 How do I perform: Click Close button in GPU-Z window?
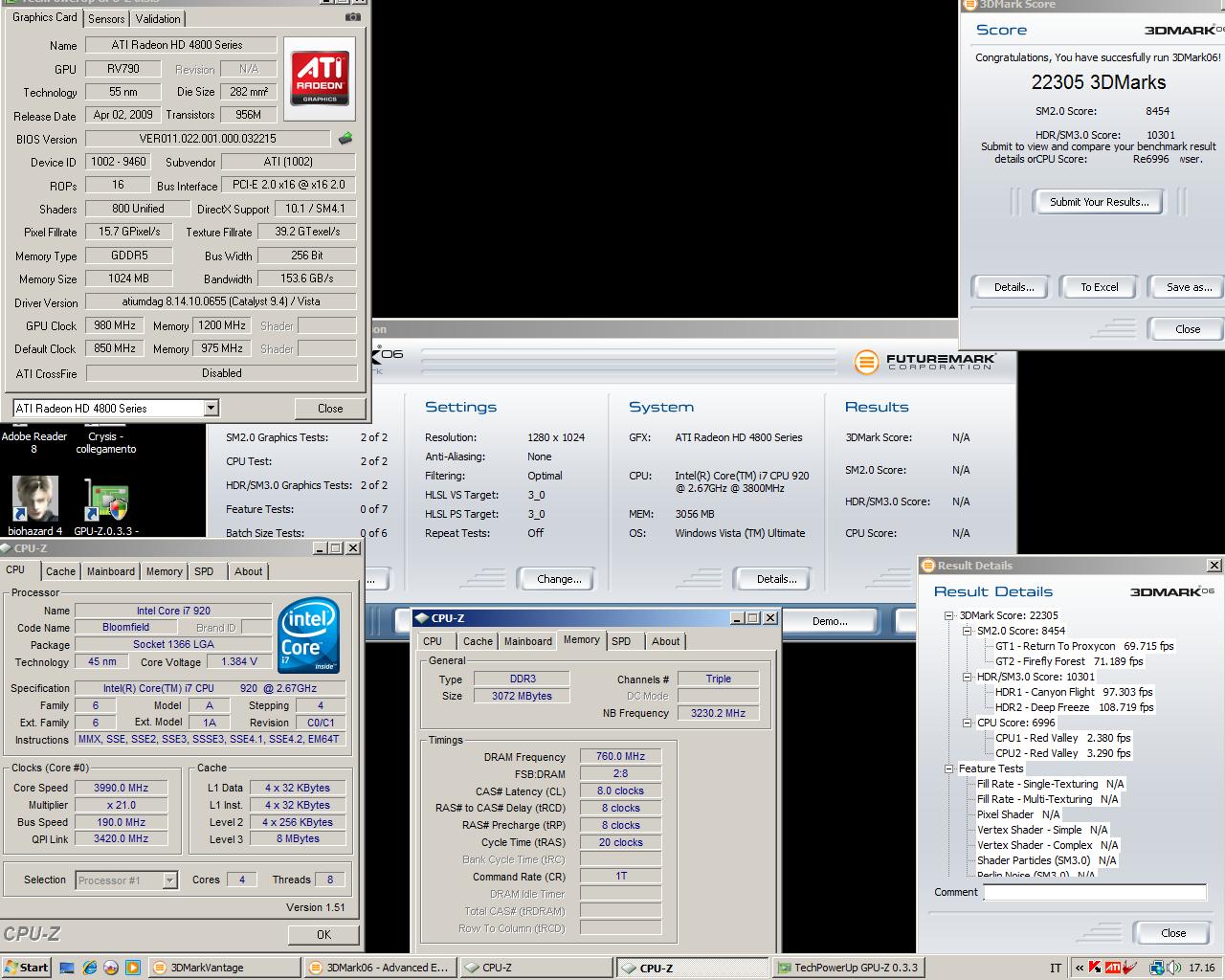point(330,409)
